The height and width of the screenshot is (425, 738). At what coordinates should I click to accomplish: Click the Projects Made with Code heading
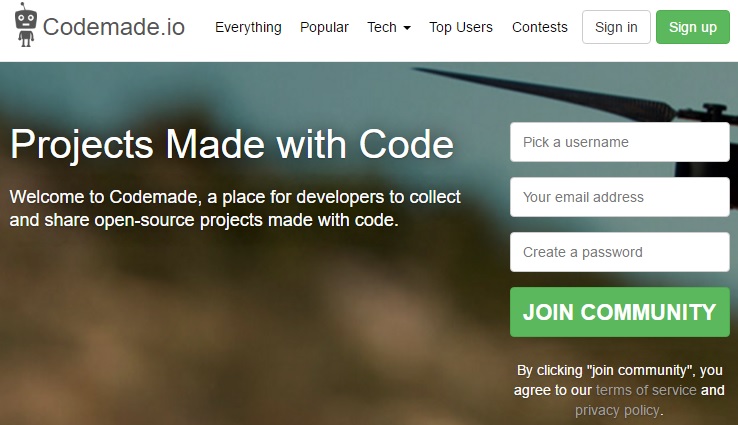click(x=232, y=144)
